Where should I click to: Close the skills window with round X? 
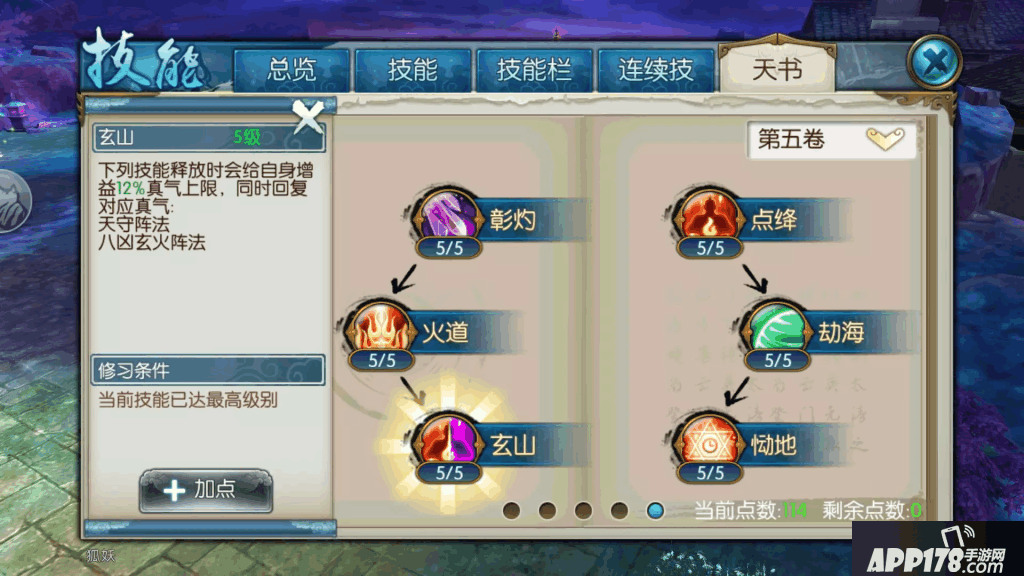click(935, 63)
